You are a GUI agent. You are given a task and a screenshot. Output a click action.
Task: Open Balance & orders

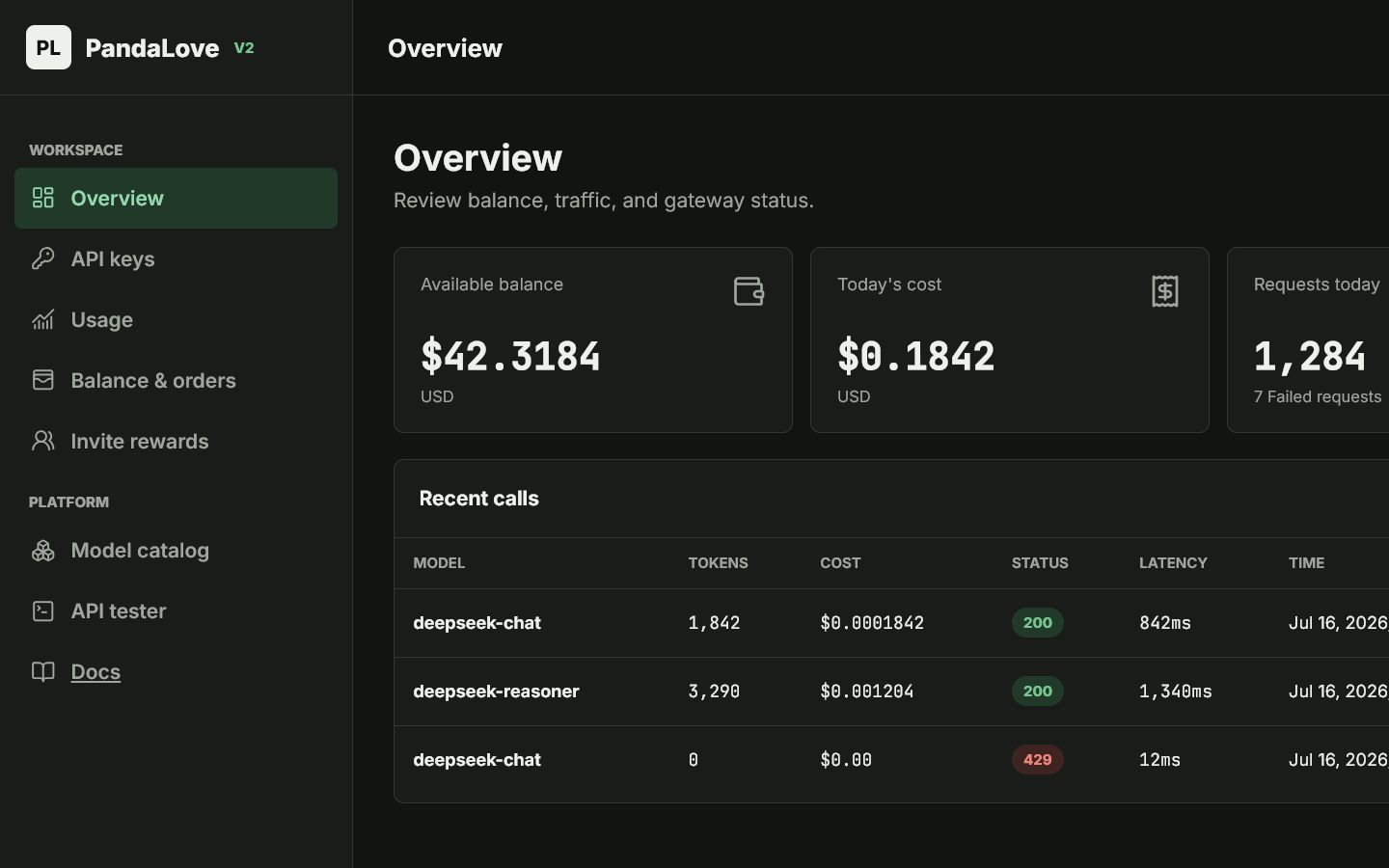pyautogui.click(x=176, y=380)
